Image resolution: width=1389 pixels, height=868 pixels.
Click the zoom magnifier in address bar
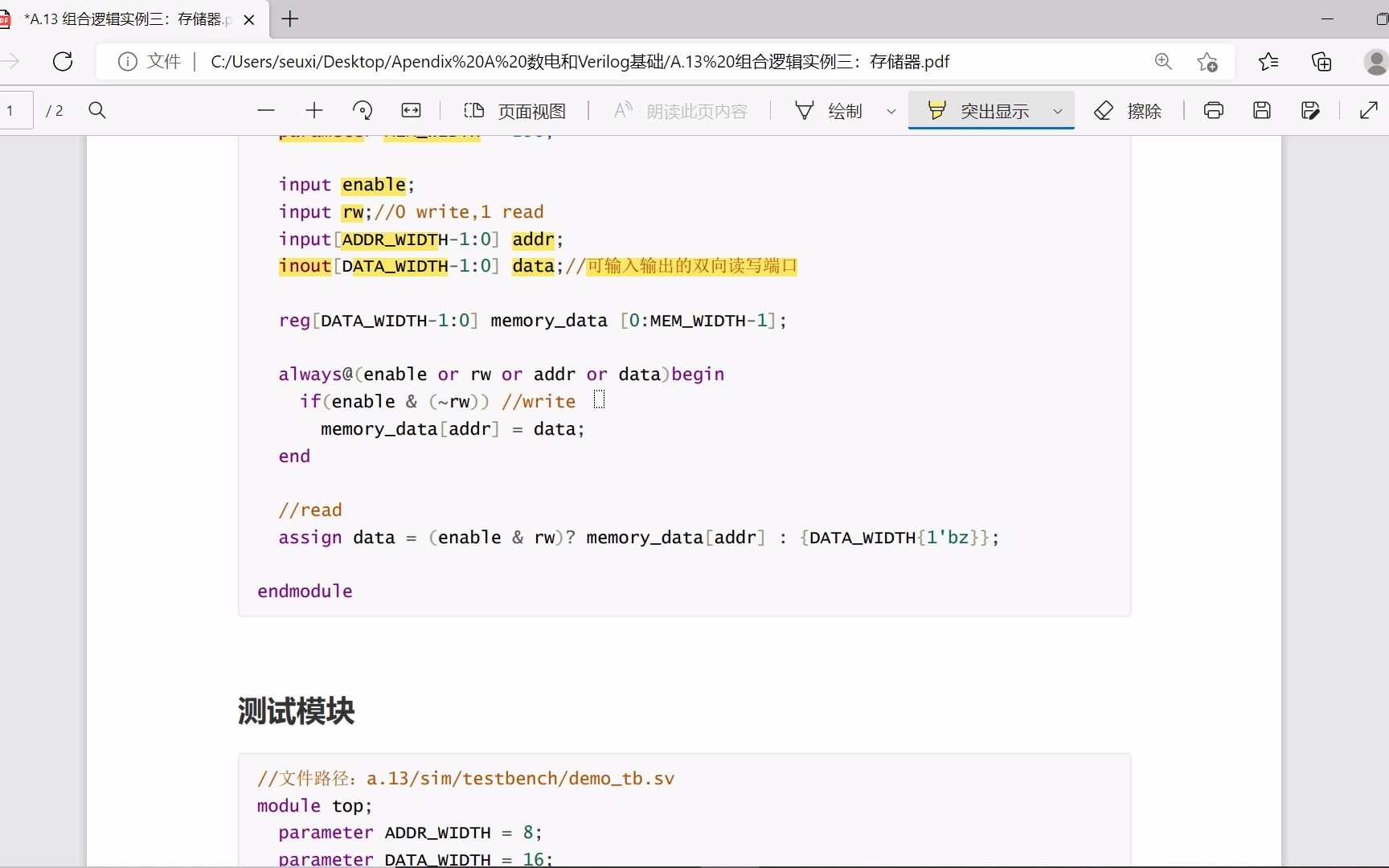[x=1163, y=62]
